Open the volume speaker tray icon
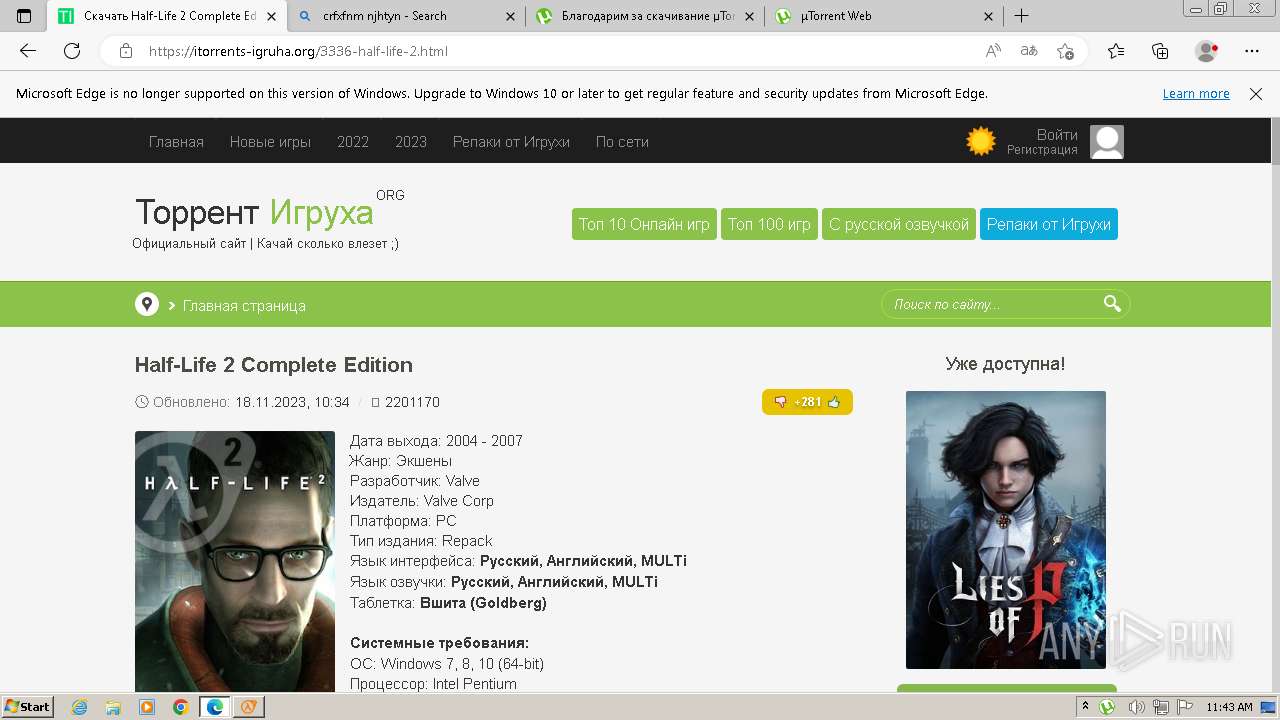Screen dimensions: 1280x720 [x=1137, y=707]
